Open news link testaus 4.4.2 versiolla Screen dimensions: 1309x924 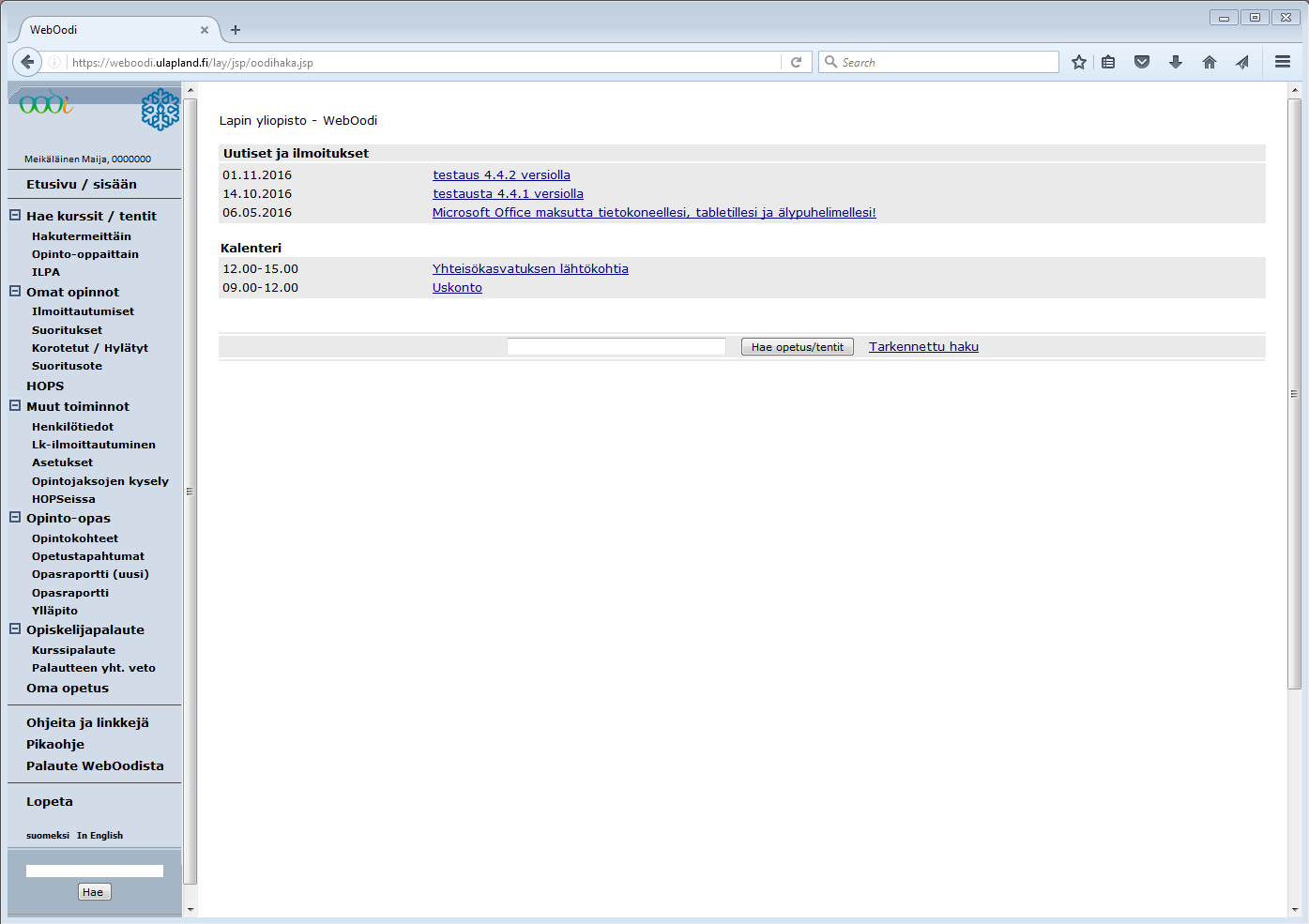[x=501, y=175]
